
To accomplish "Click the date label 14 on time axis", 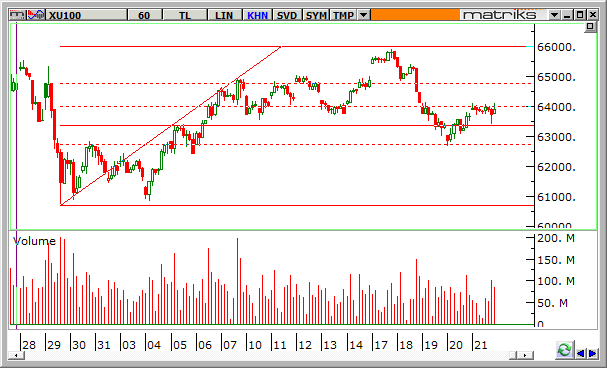I will 356,344.
